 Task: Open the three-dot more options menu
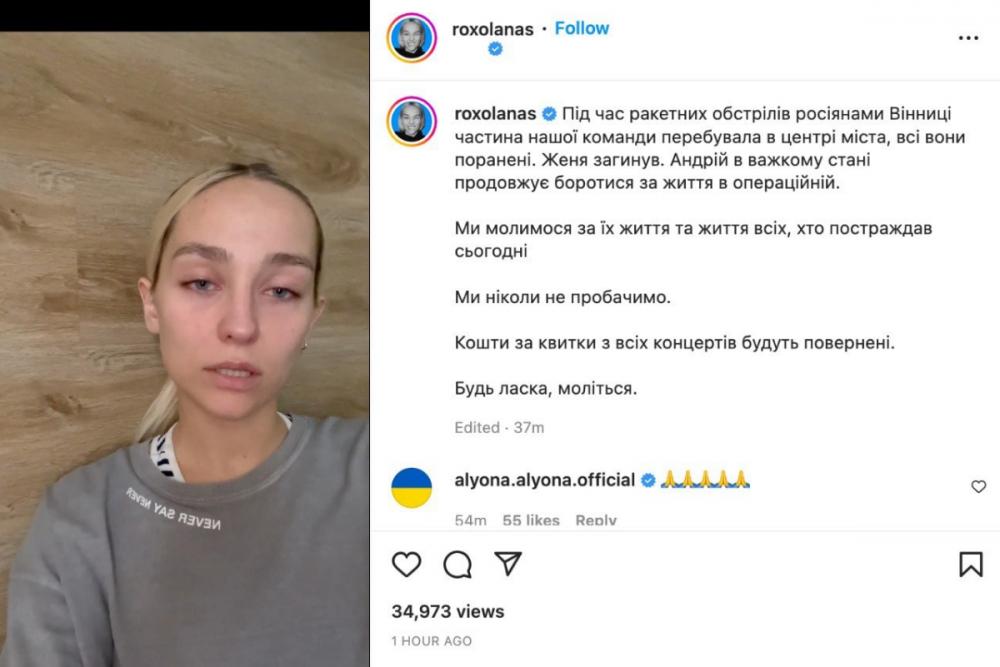pos(968,38)
